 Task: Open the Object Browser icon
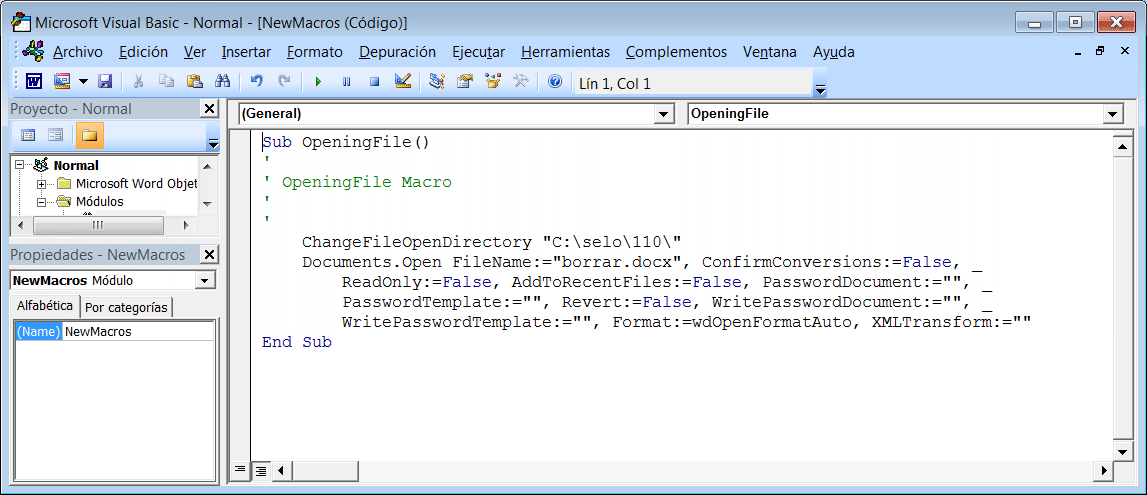tap(492, 82)
